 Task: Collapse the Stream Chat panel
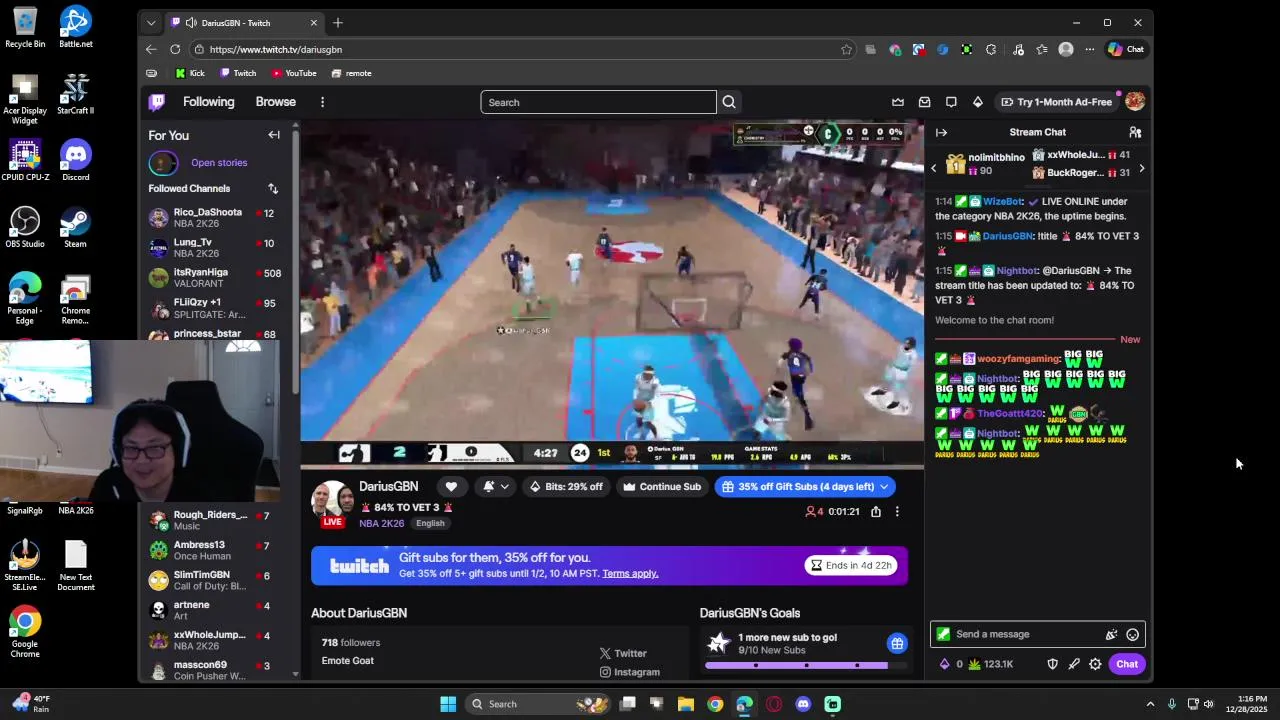(x=941, y=132)
